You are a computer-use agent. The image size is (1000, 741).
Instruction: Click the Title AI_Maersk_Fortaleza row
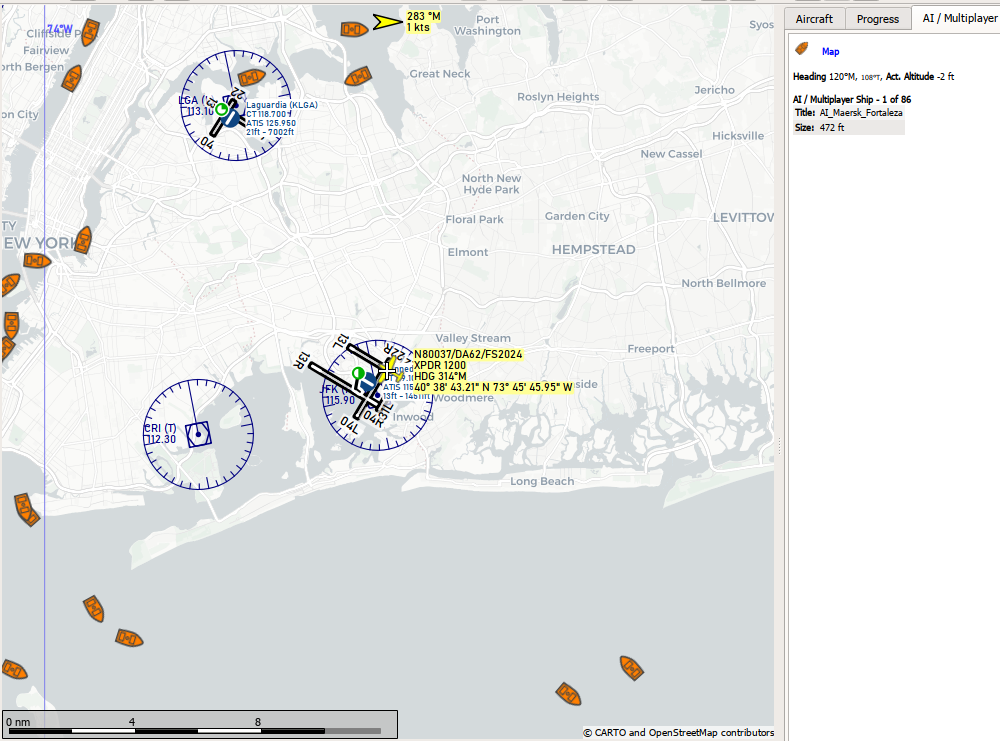click(x=848, y=113)
